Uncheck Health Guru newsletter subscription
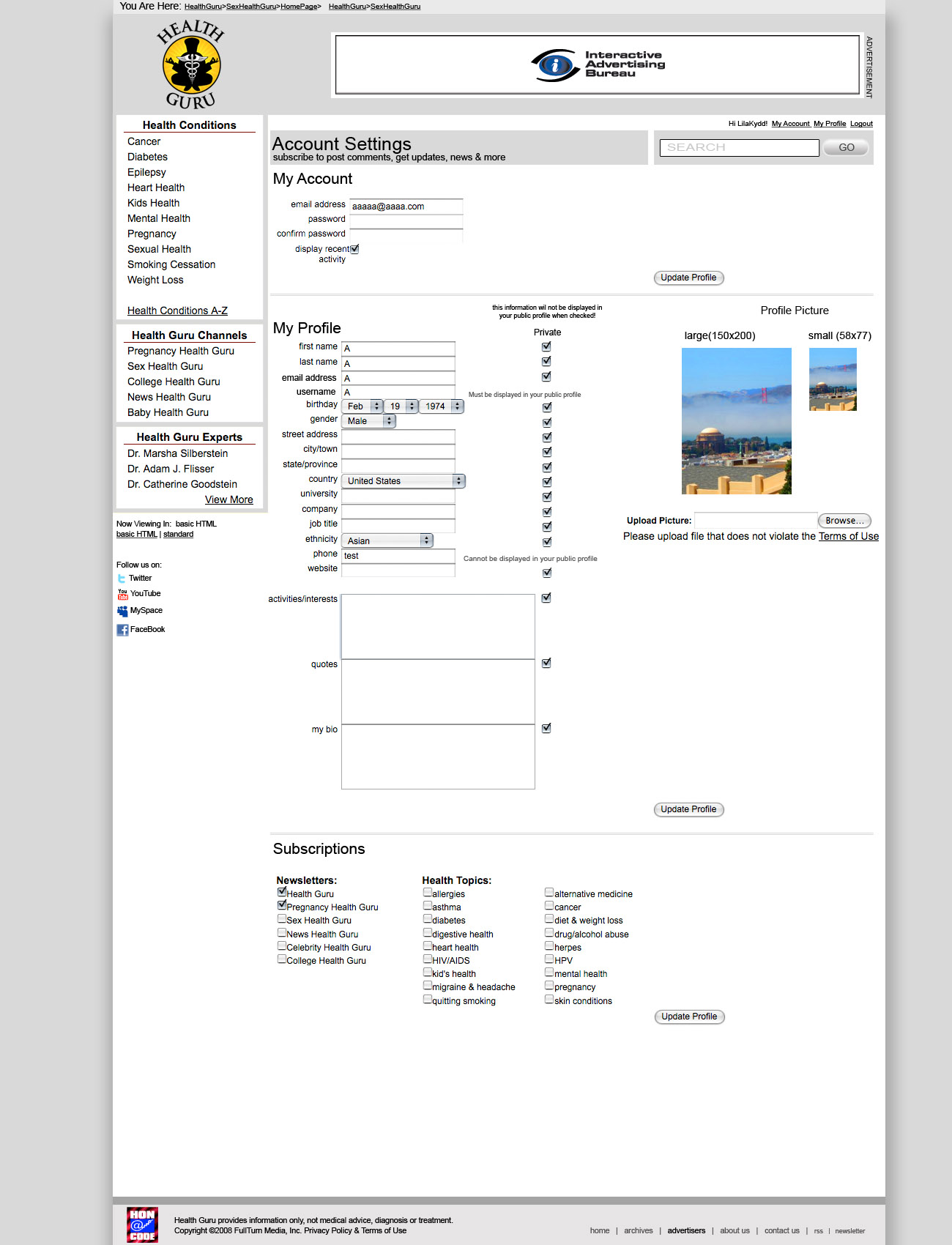952x1245 pixels. tap(282, 892)
